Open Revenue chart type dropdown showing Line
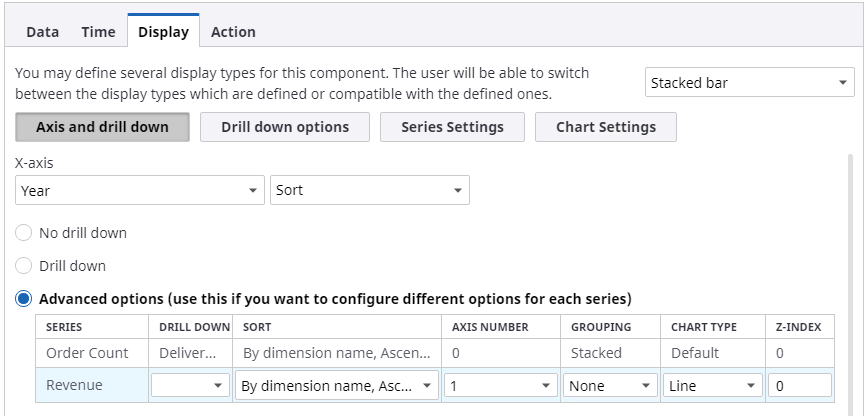Screen dimensions: 867x416 pyautogui.click(x=712, y=386)
